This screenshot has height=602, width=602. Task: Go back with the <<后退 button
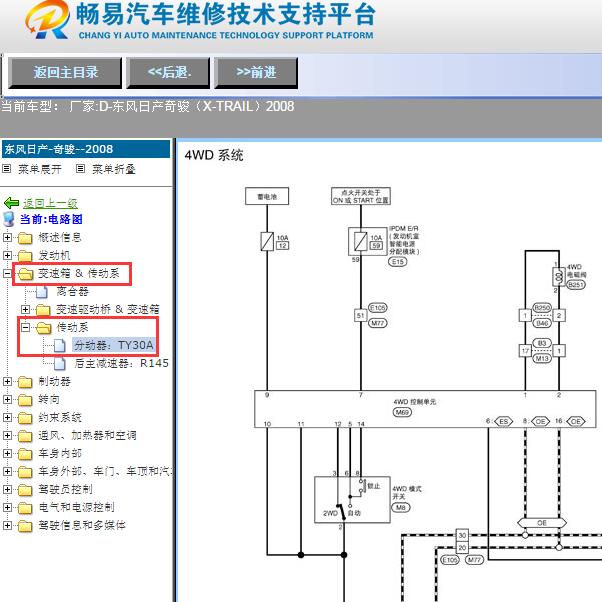click(x=168, y=73)
